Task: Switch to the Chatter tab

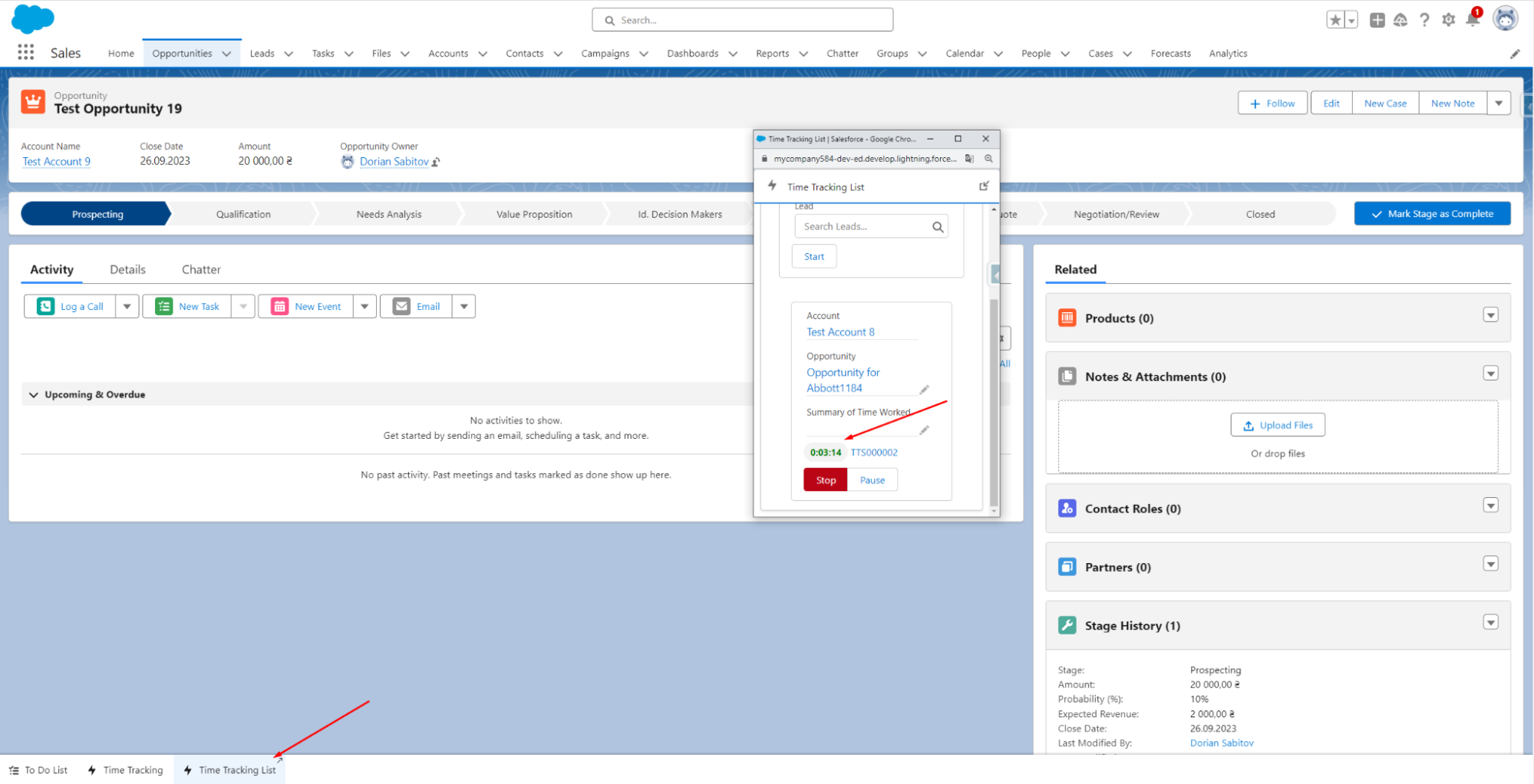Action: [200, 269]
